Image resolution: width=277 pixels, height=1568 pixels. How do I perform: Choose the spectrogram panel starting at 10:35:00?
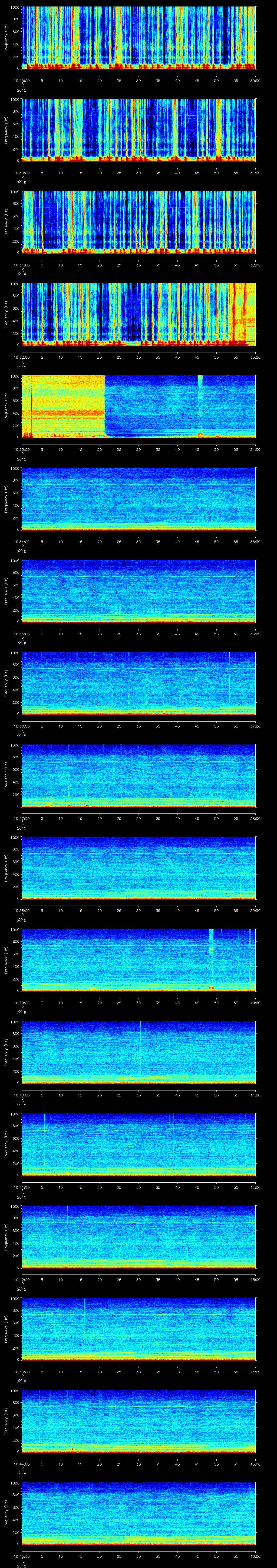139,591
